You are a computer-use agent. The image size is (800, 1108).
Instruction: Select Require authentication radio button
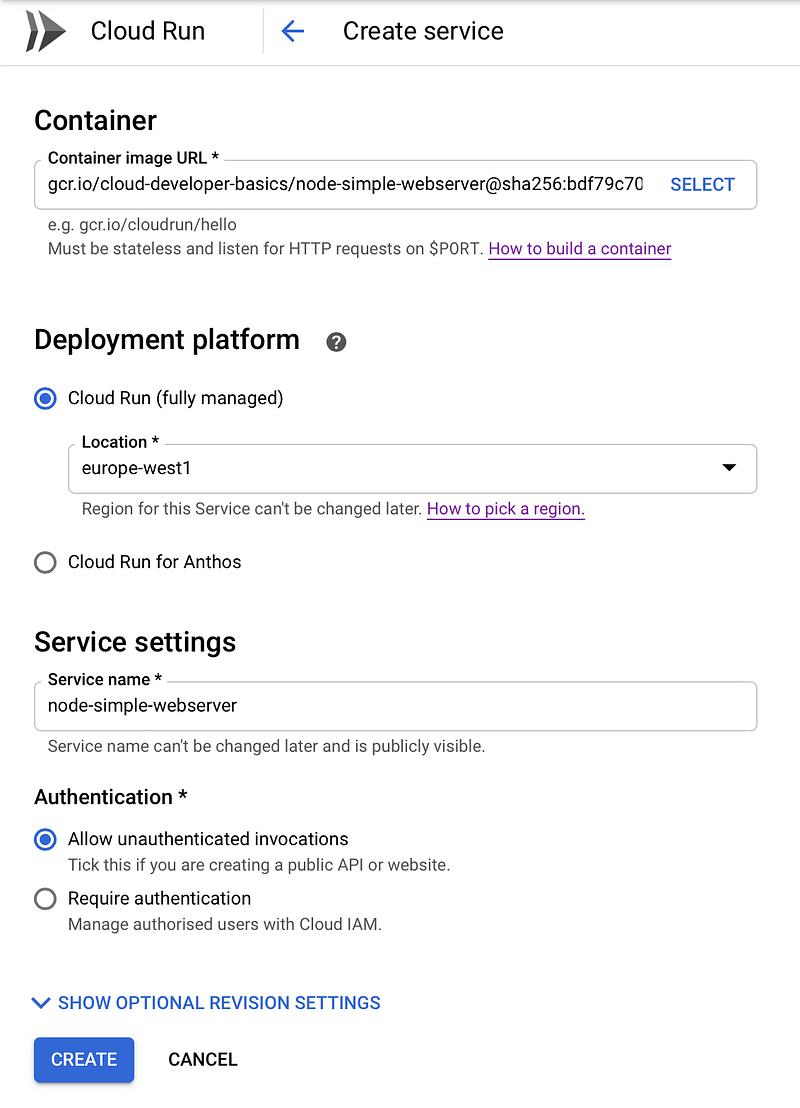(45, 899)
